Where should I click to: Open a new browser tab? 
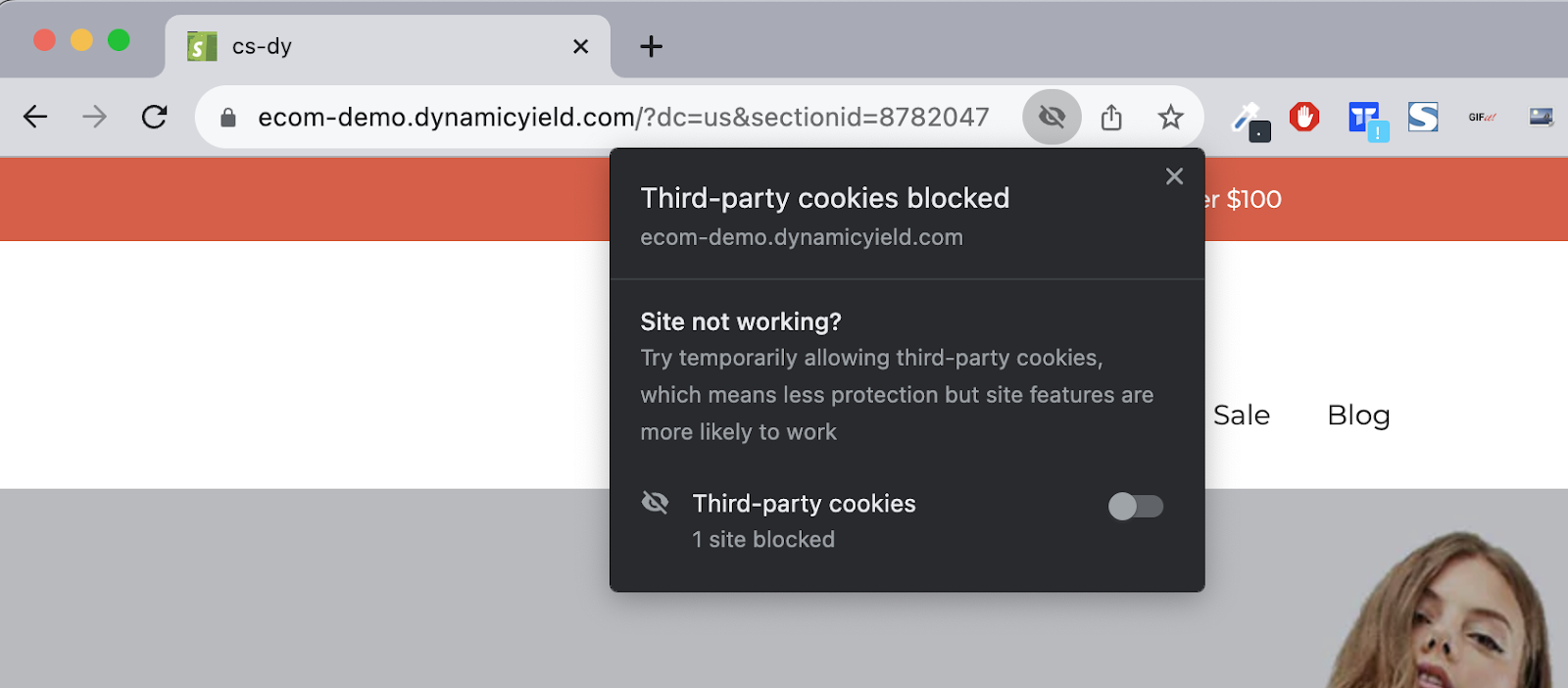(x=651, y=46)
